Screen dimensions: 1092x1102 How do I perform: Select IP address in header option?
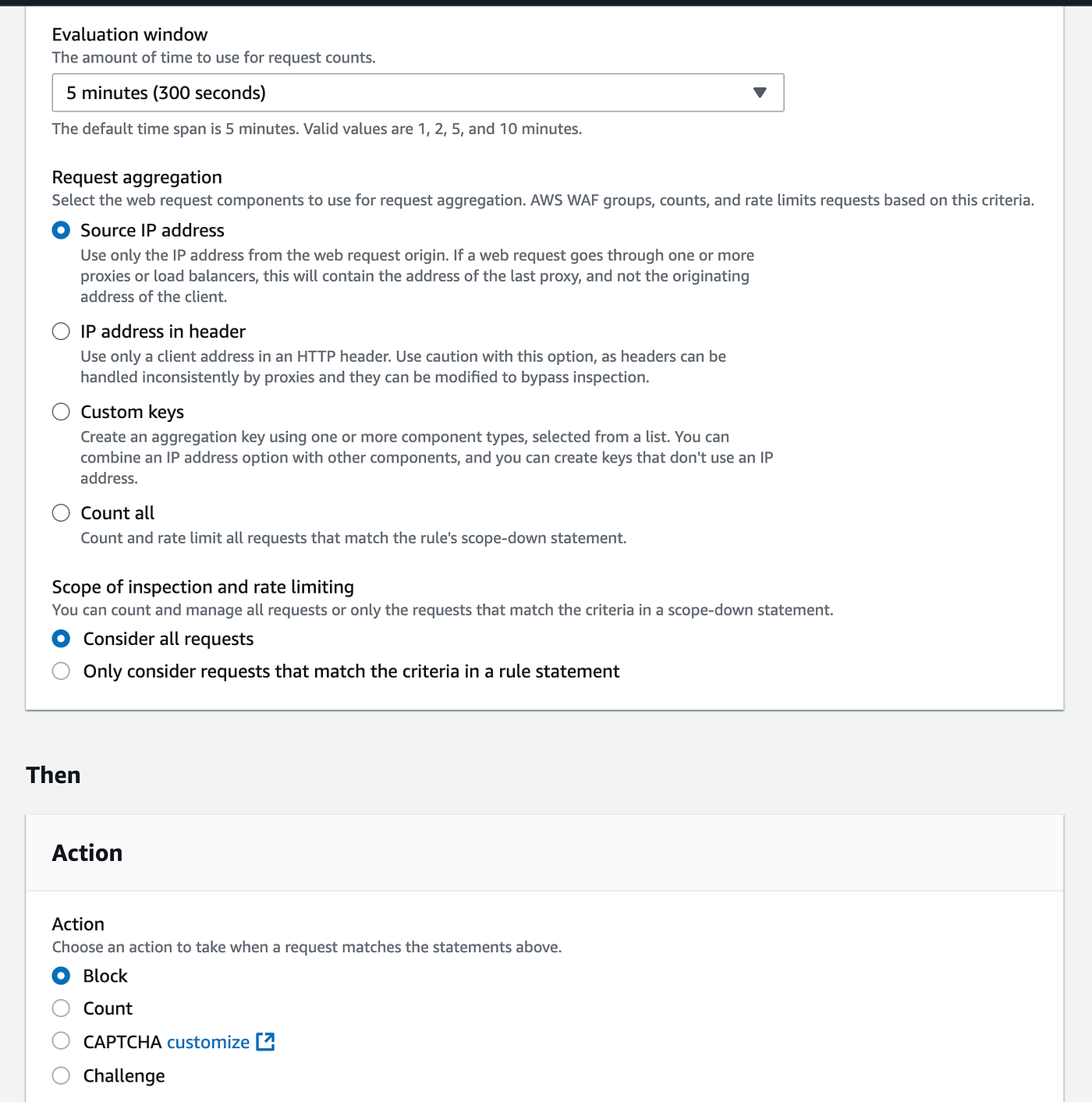tap(61, 331)
